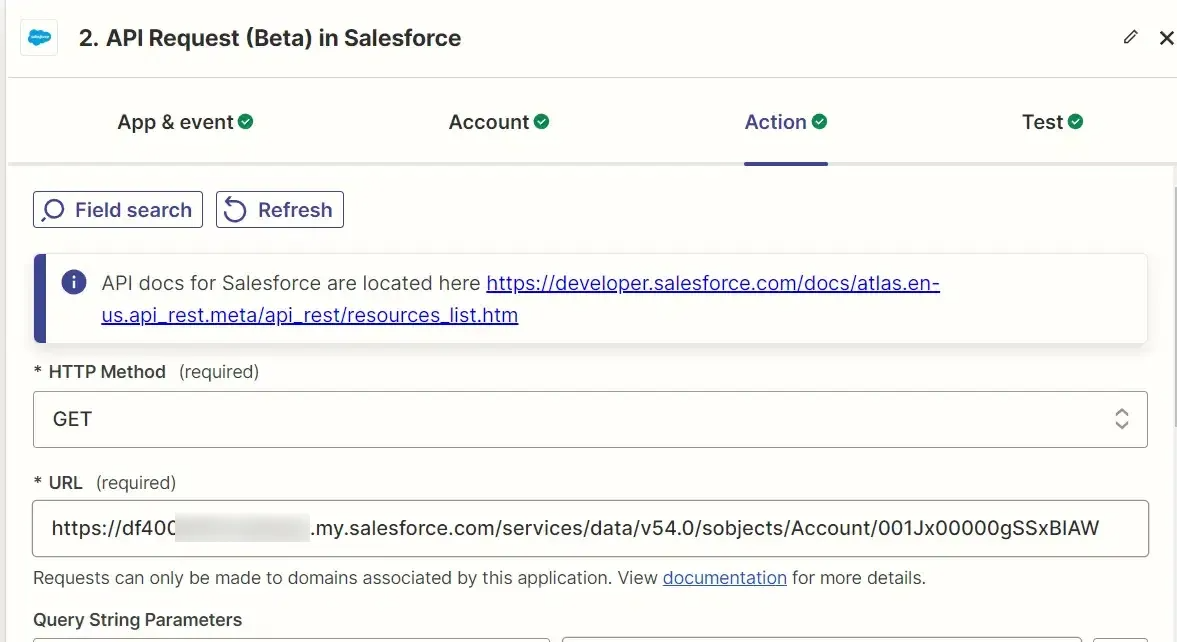Go to the Test tab
Viewport: 1177px width, 642px height.
click(1052, 122)
